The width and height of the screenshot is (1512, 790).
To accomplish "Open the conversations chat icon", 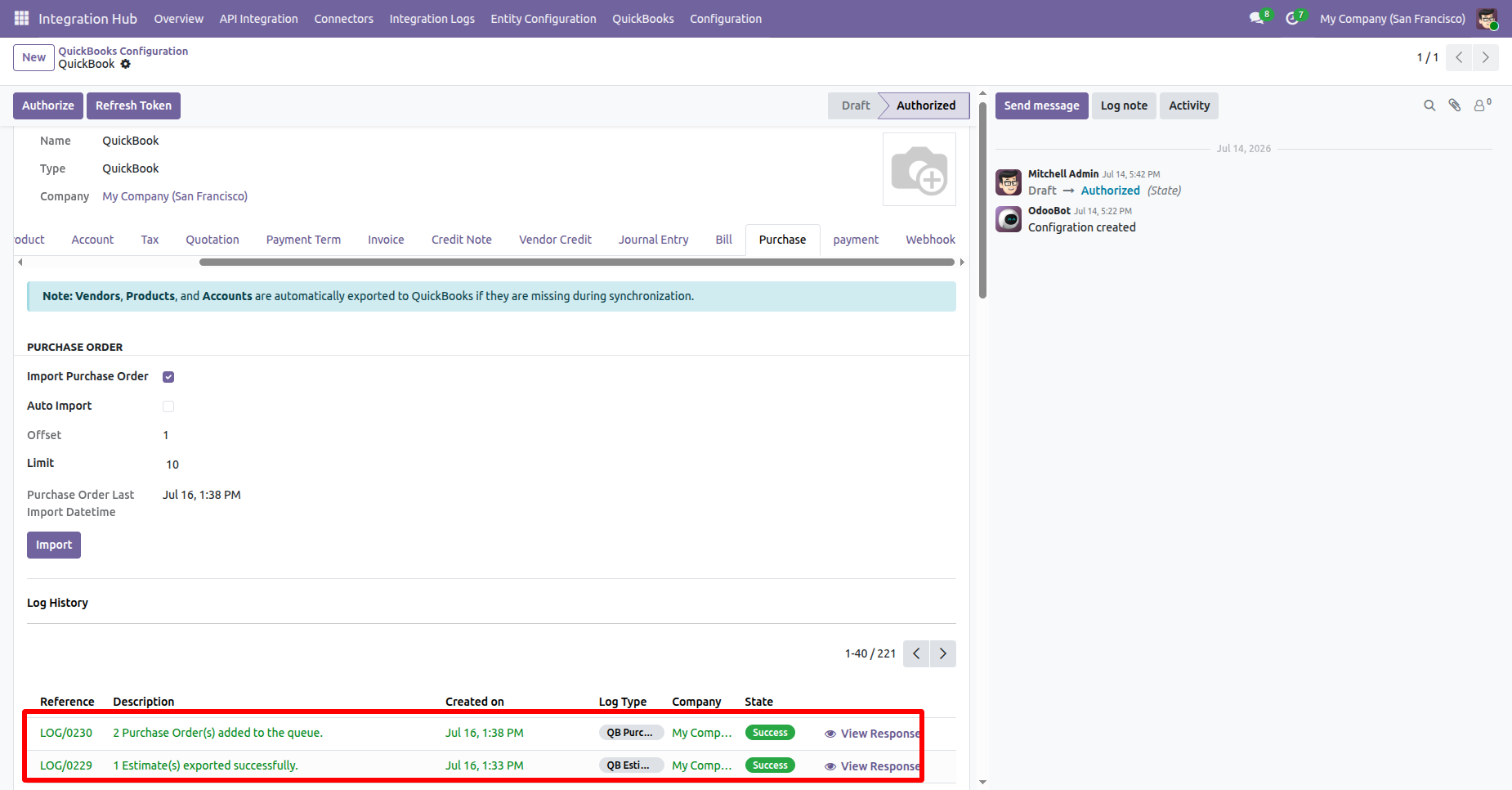I will [1257, 18].
